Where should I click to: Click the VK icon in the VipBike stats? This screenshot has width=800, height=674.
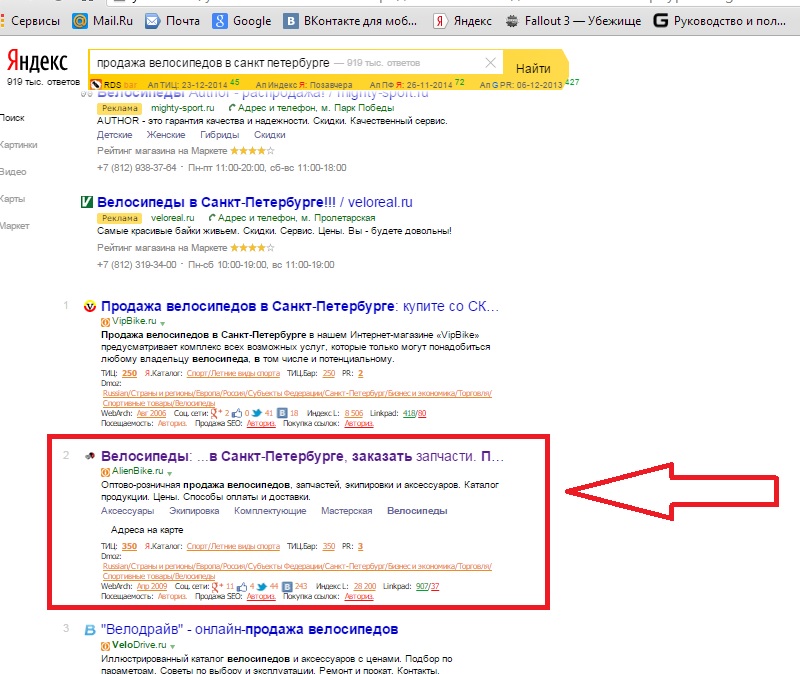click(x=282, y=413)
